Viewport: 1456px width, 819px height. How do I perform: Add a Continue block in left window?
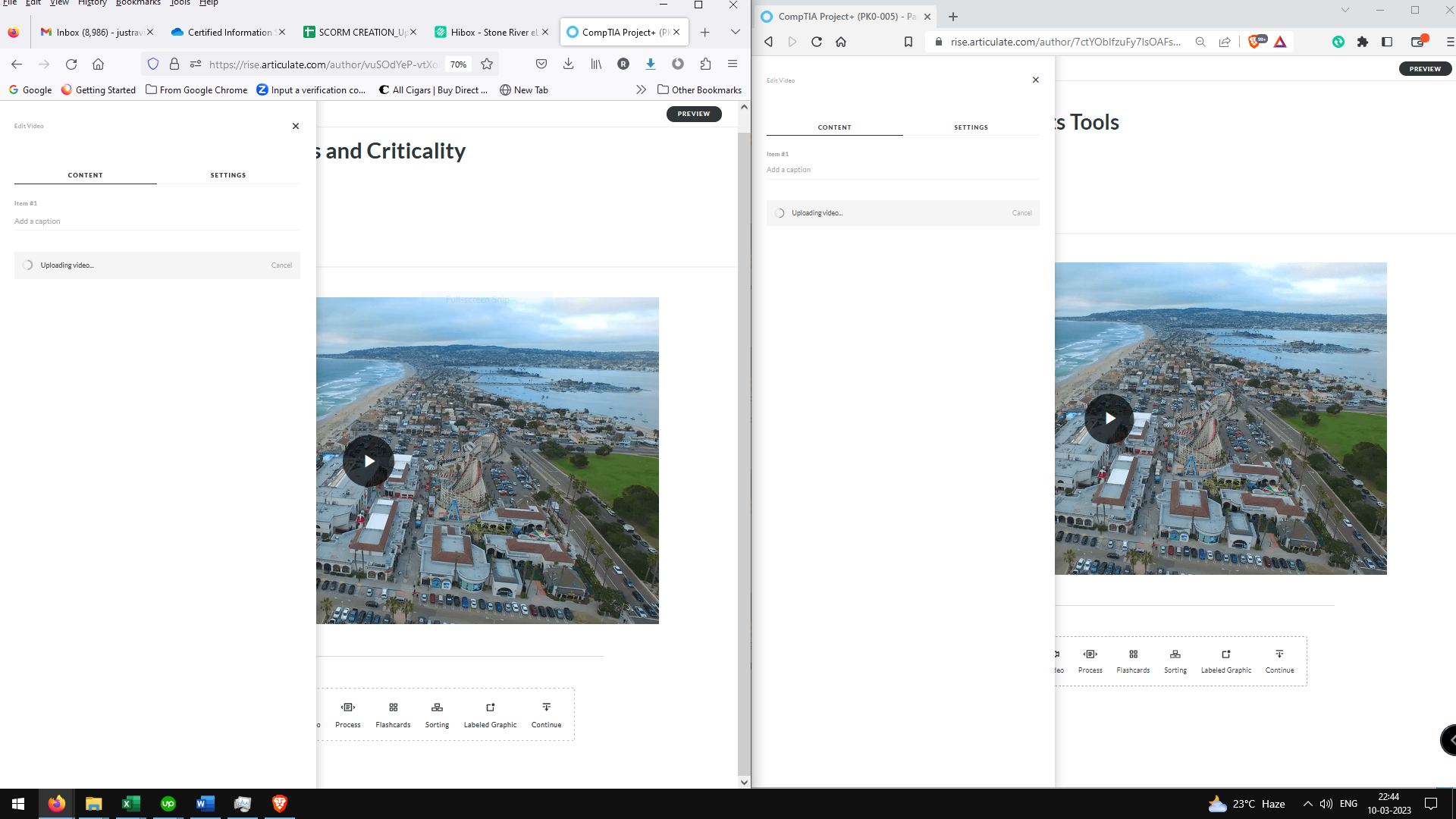[x=546, y=708]
